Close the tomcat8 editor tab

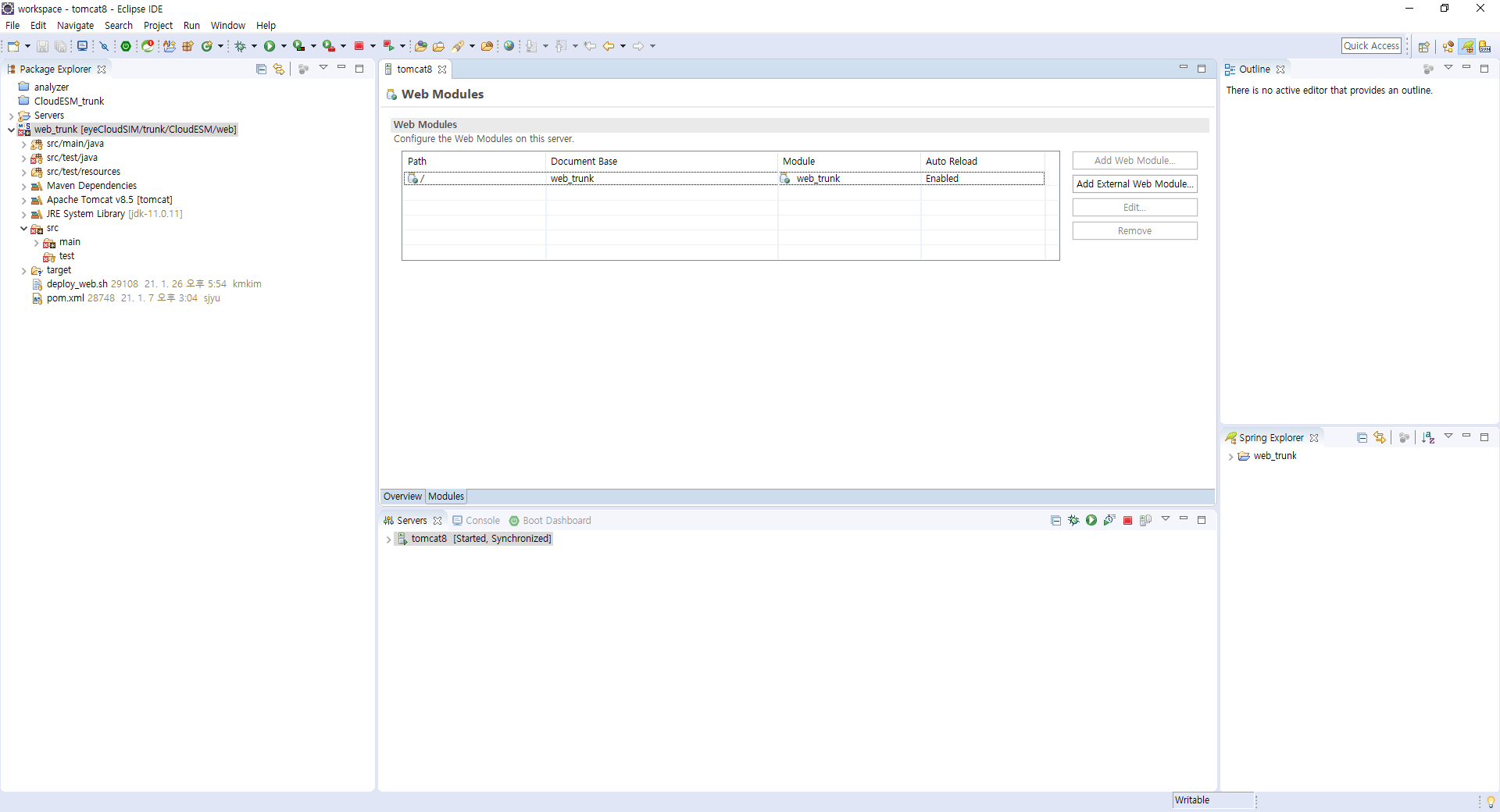[x=442, y=69]
